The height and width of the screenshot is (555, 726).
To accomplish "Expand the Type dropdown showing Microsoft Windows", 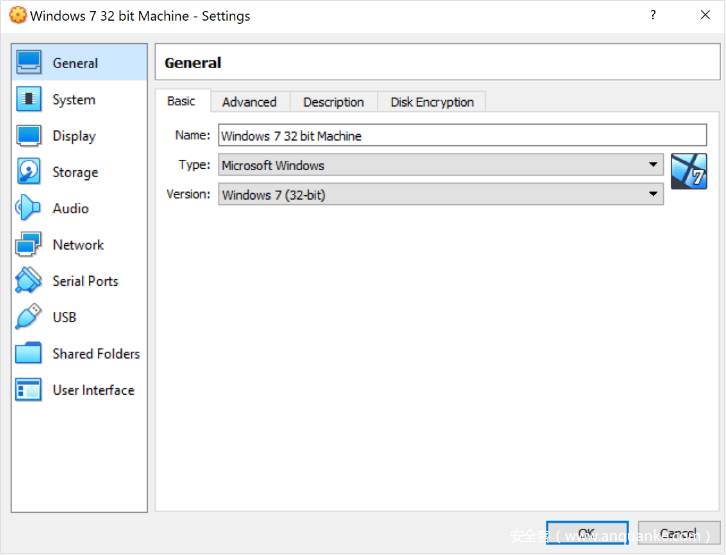I will pos(440,165).
